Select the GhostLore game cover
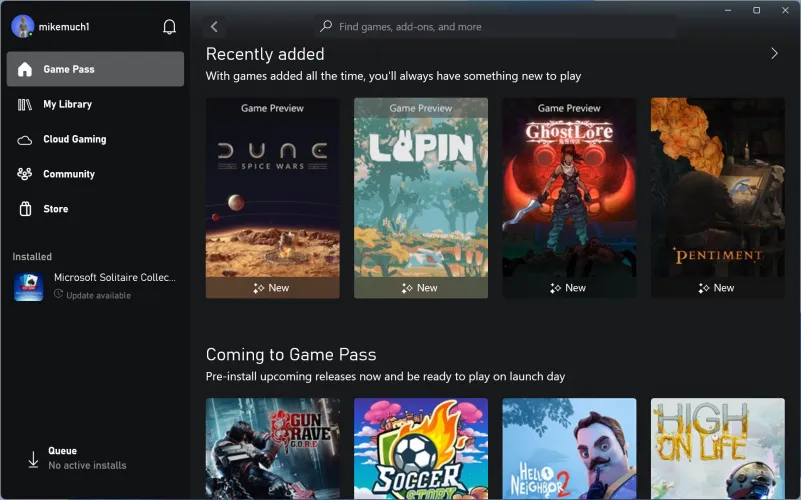 (569, 197)
